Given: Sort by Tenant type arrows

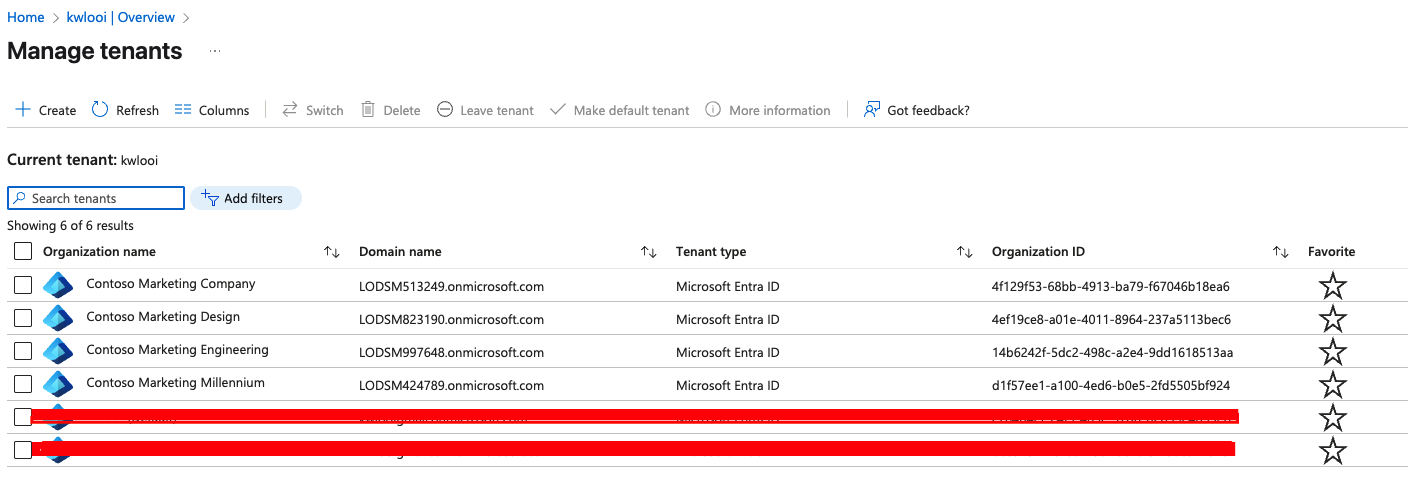Looking at the screenshot, I should click(964, 252).
